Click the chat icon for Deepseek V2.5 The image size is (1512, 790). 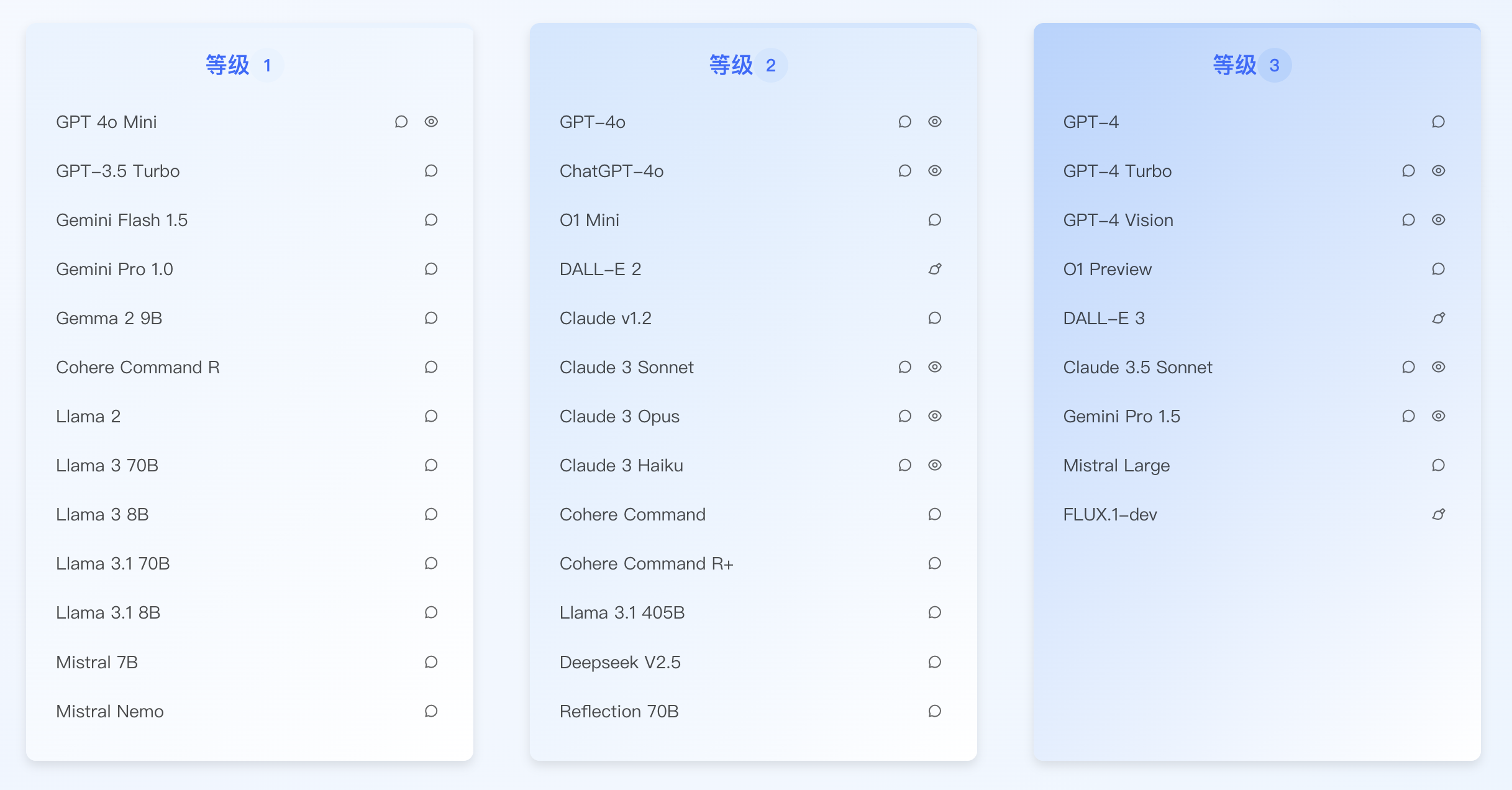[x=935, y=662]
